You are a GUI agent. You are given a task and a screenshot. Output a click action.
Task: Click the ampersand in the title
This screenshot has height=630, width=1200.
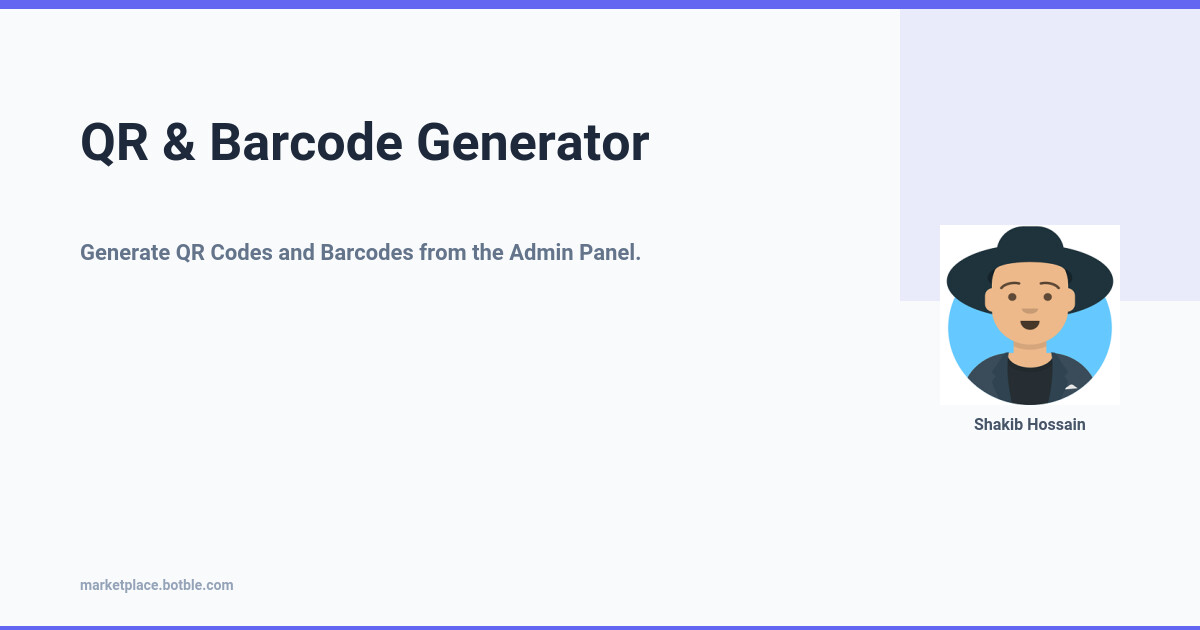[x=178, y=142]
